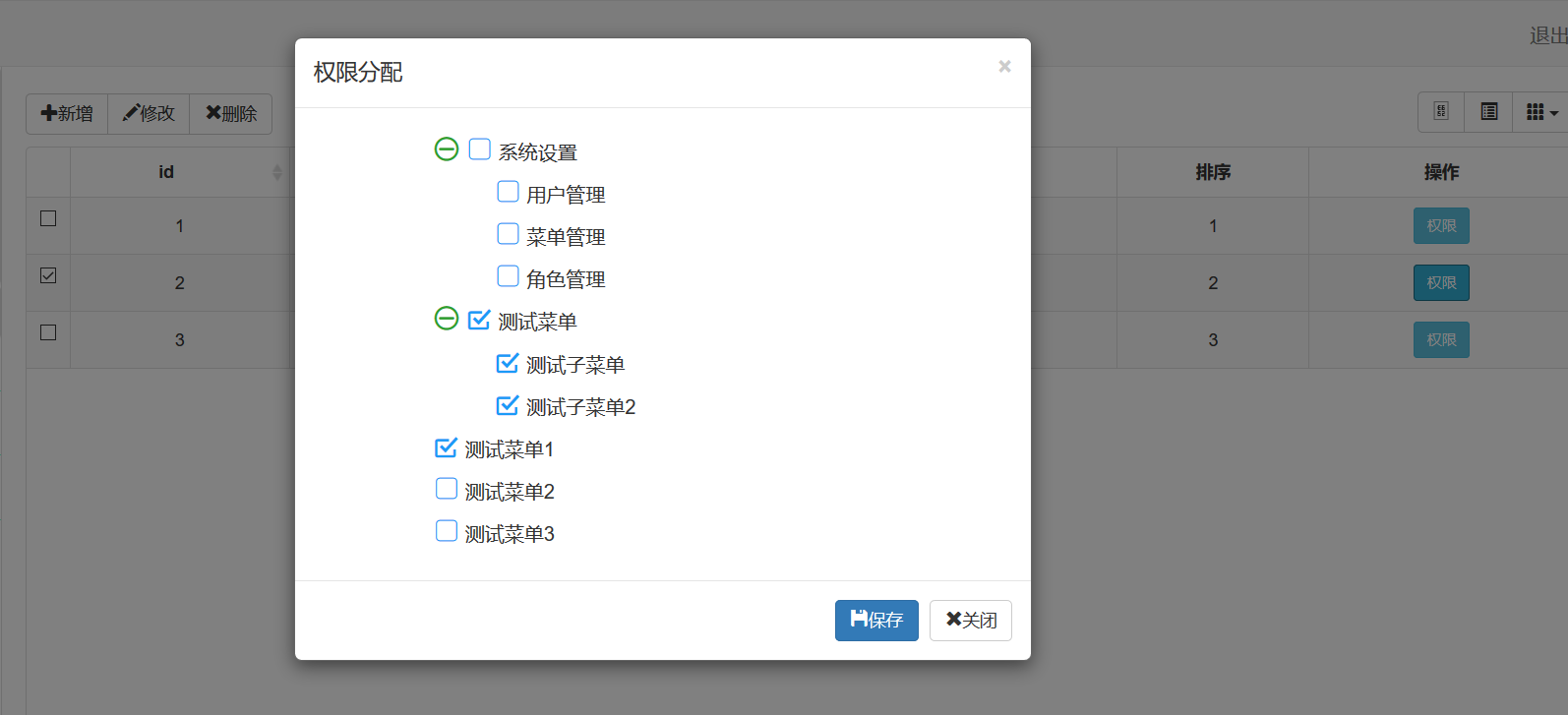Check the 菜单管理 checkbox
Image resolution: width=1568 pixels, height=715 pixels.
pos(509,234)
